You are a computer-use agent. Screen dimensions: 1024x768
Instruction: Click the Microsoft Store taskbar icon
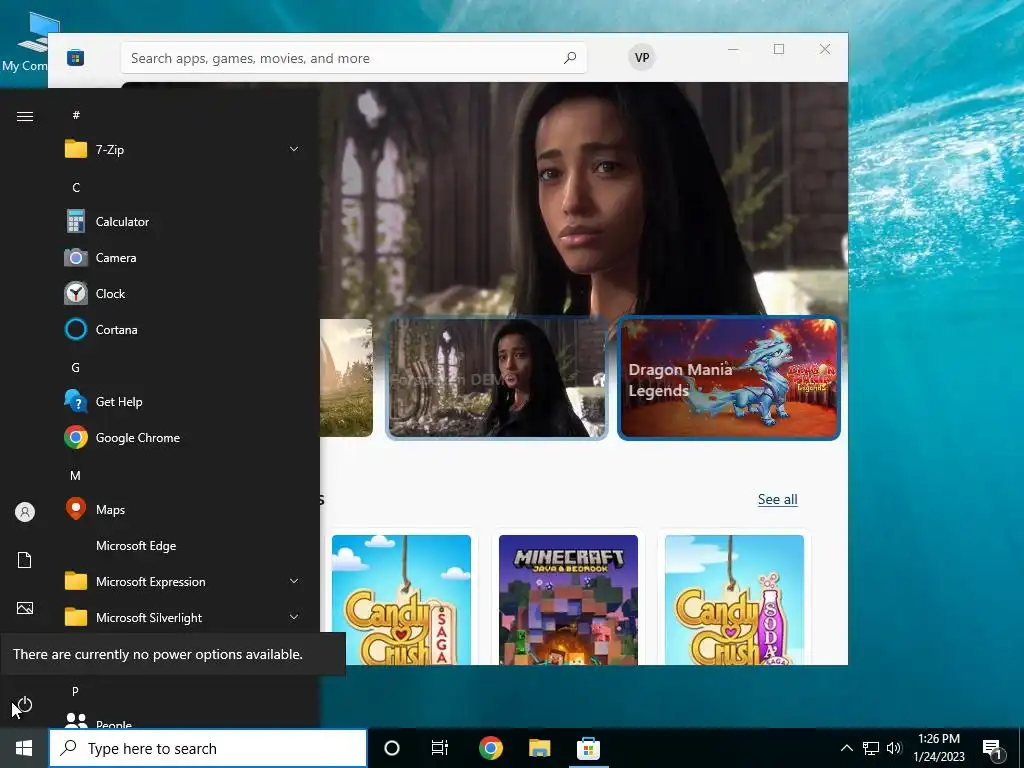coord(588,748)
